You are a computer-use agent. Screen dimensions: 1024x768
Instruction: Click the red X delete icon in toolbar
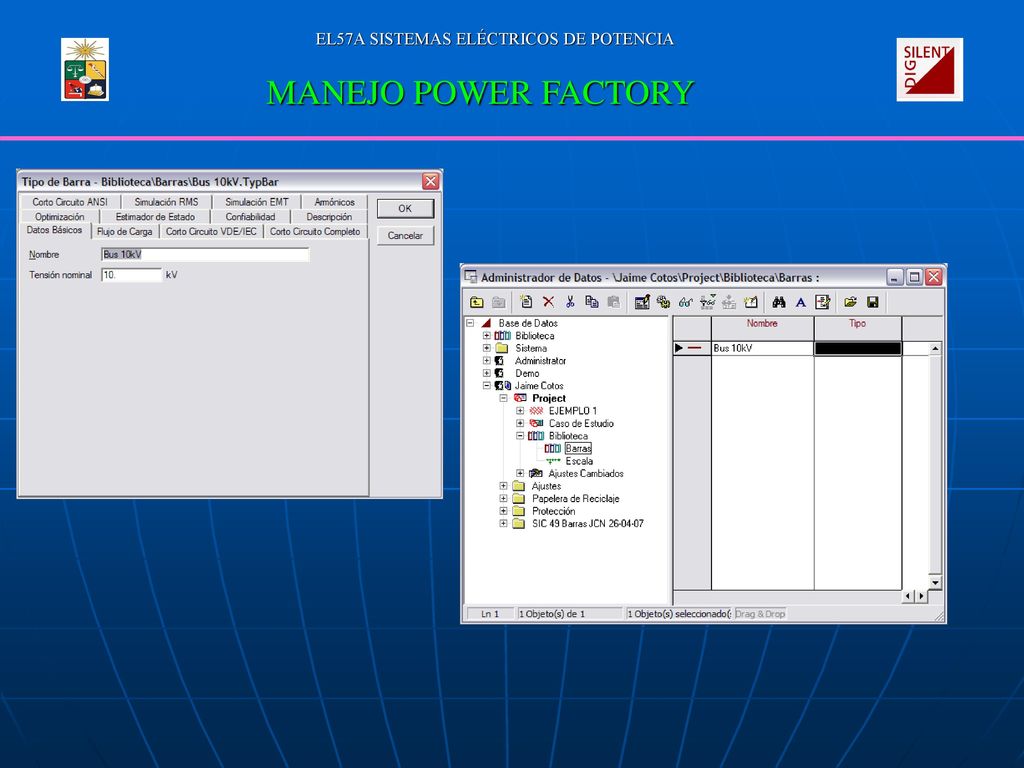549,302
